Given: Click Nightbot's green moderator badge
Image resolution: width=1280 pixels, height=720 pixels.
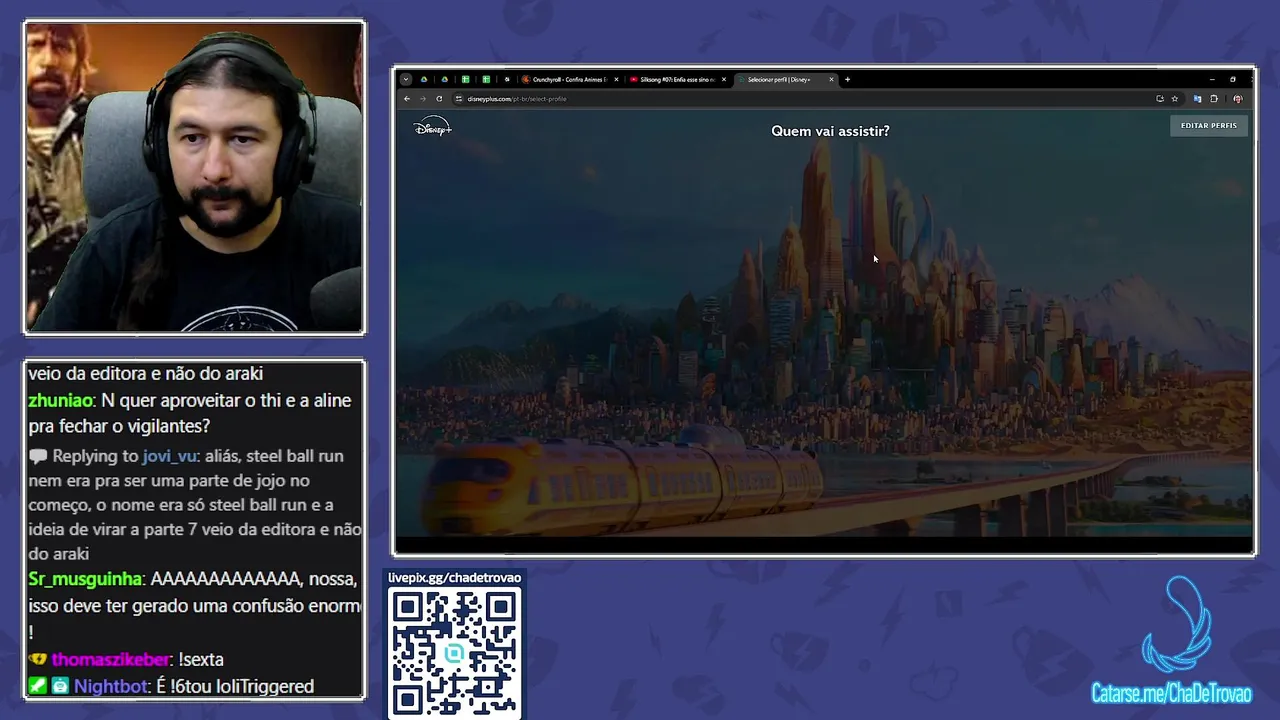Looking at the screenshot, I should coord(37,687).
